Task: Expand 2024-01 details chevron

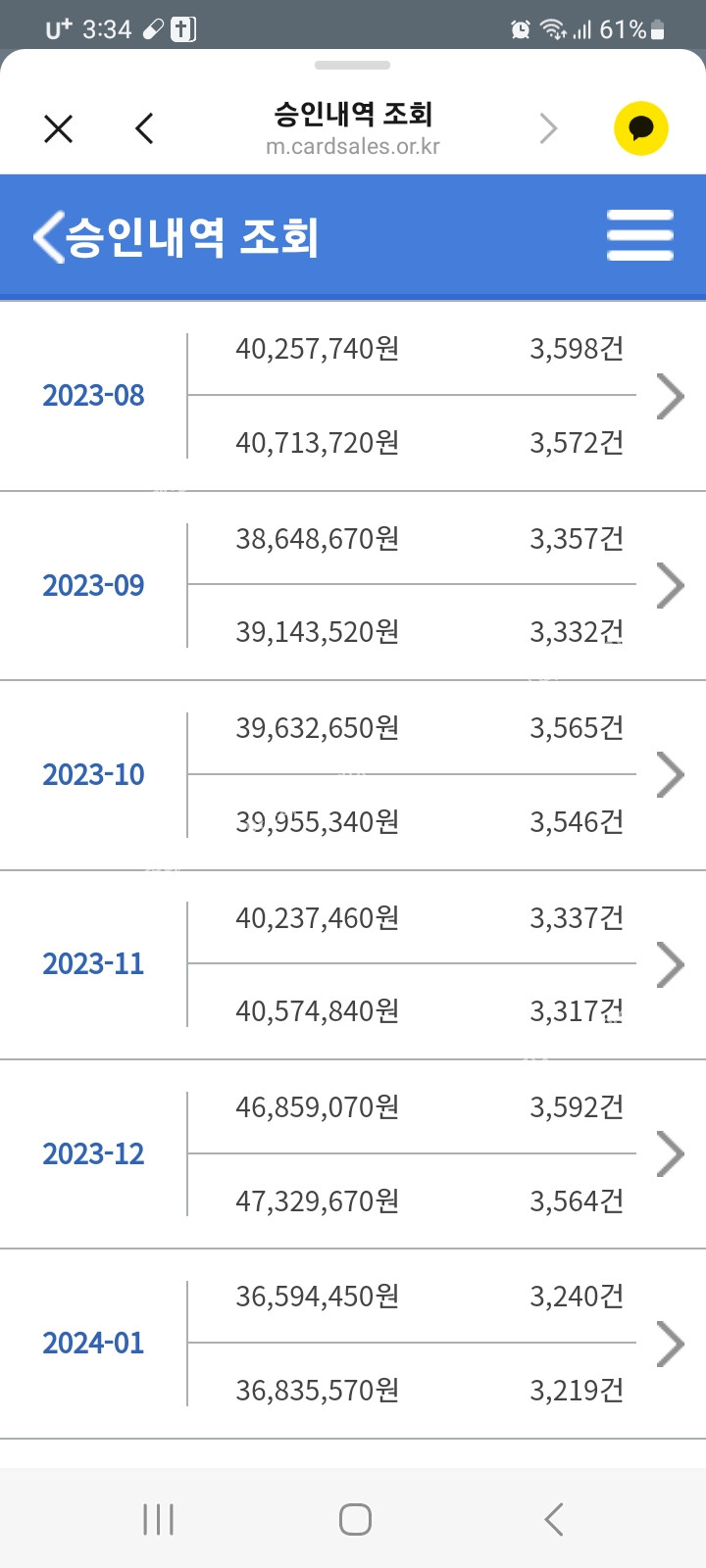Action: [x=670, y=1344]
